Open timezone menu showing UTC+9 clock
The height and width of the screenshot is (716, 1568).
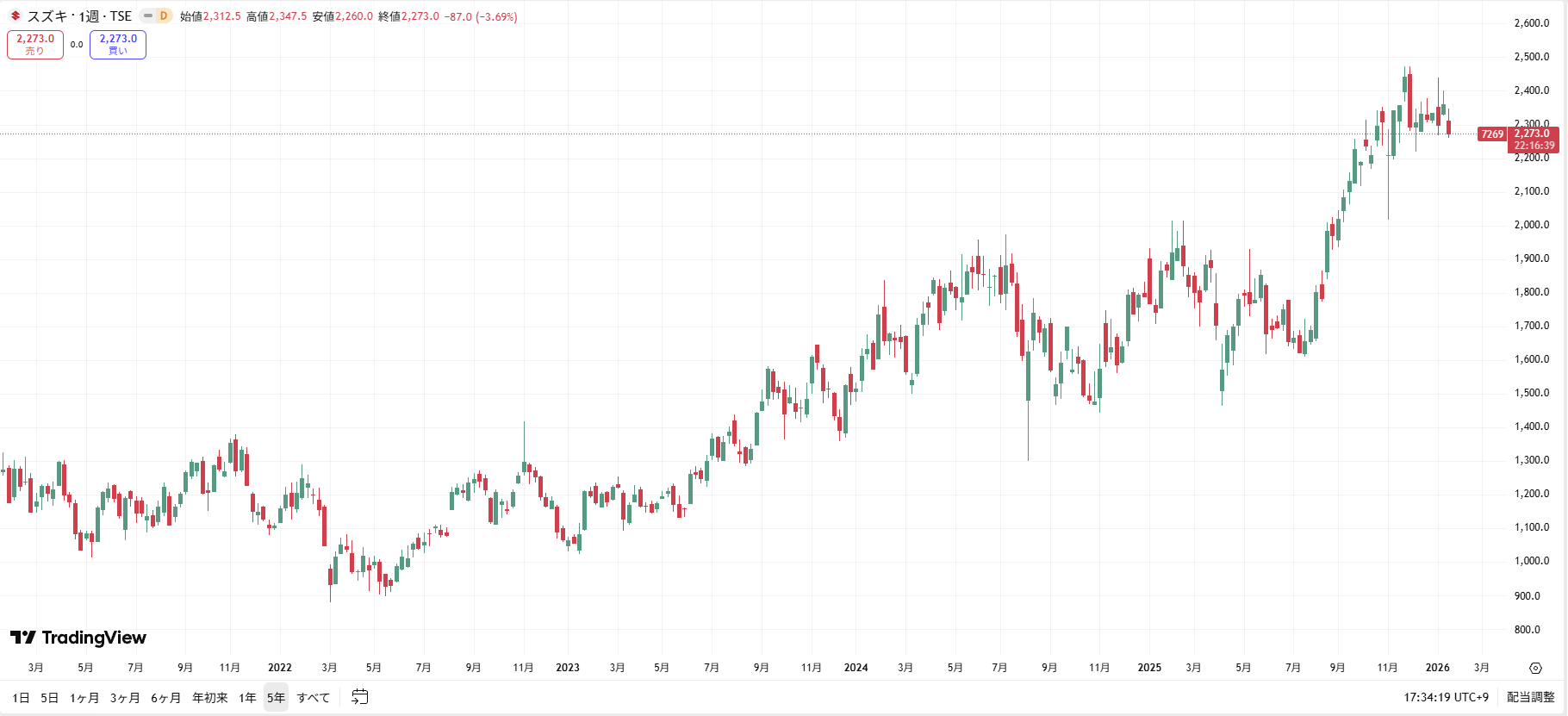pyautogui.click(x=1446, y=697)
